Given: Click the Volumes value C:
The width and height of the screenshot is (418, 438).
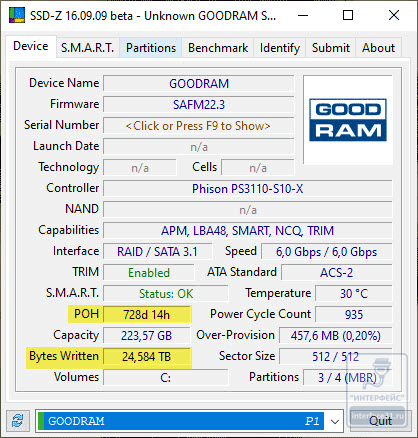Looking at the screenshot, I should coord(166,378).
